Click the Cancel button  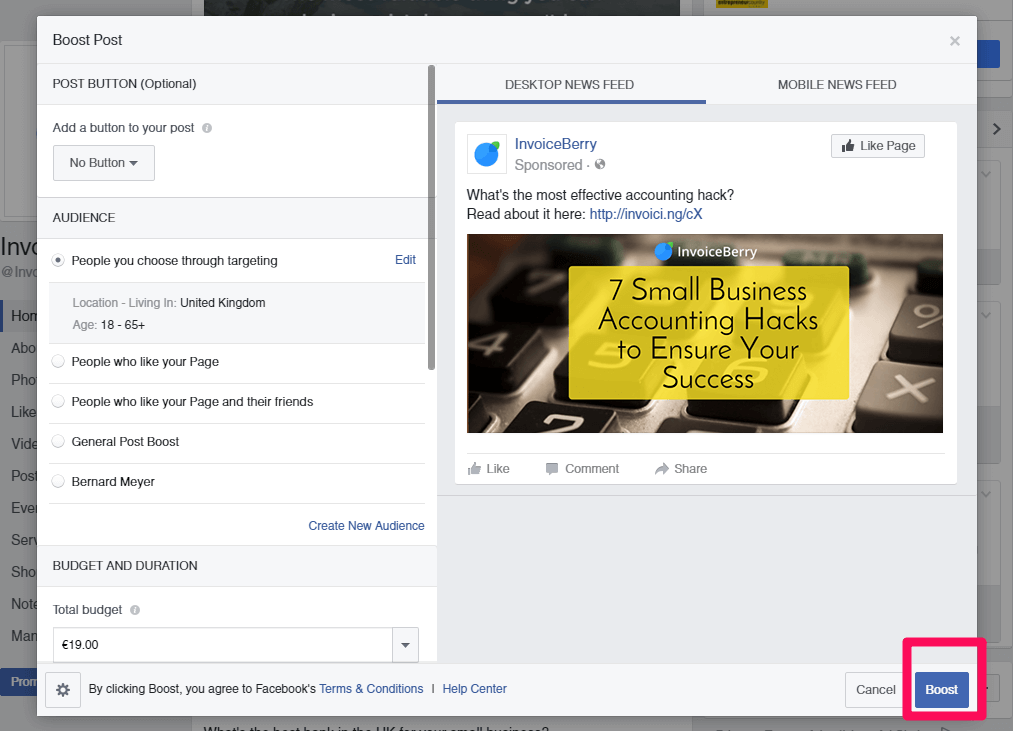(x=875, y=690)
